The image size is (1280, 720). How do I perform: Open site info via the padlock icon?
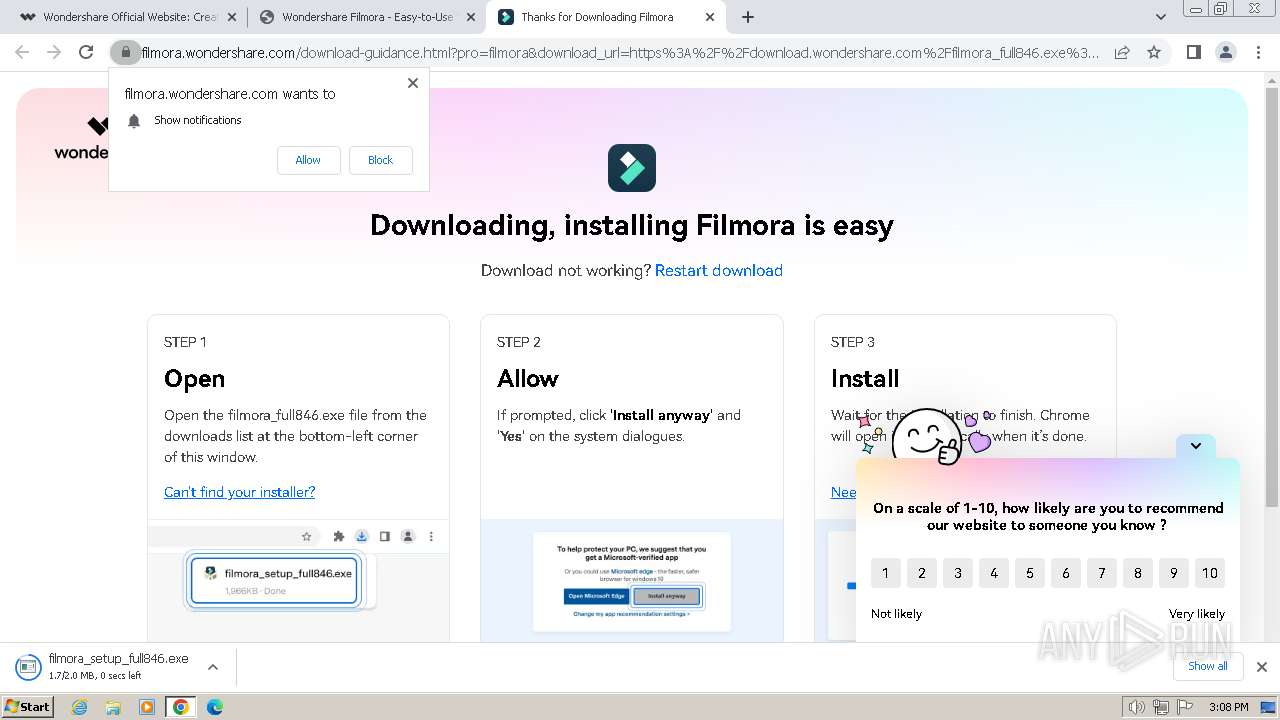[x=126, y=52]
